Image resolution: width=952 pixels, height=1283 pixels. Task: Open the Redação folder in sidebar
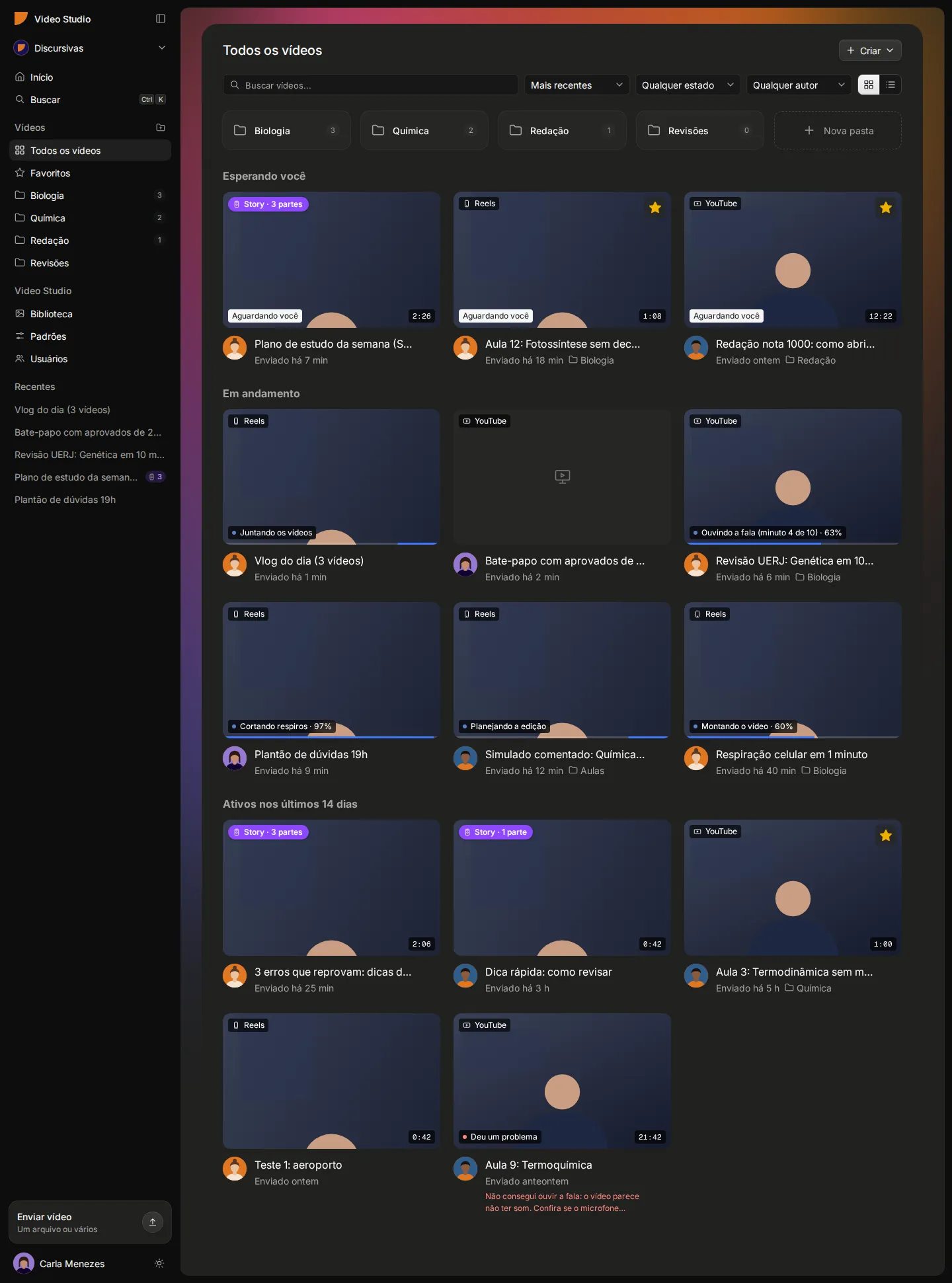click(x=90, y=241)
